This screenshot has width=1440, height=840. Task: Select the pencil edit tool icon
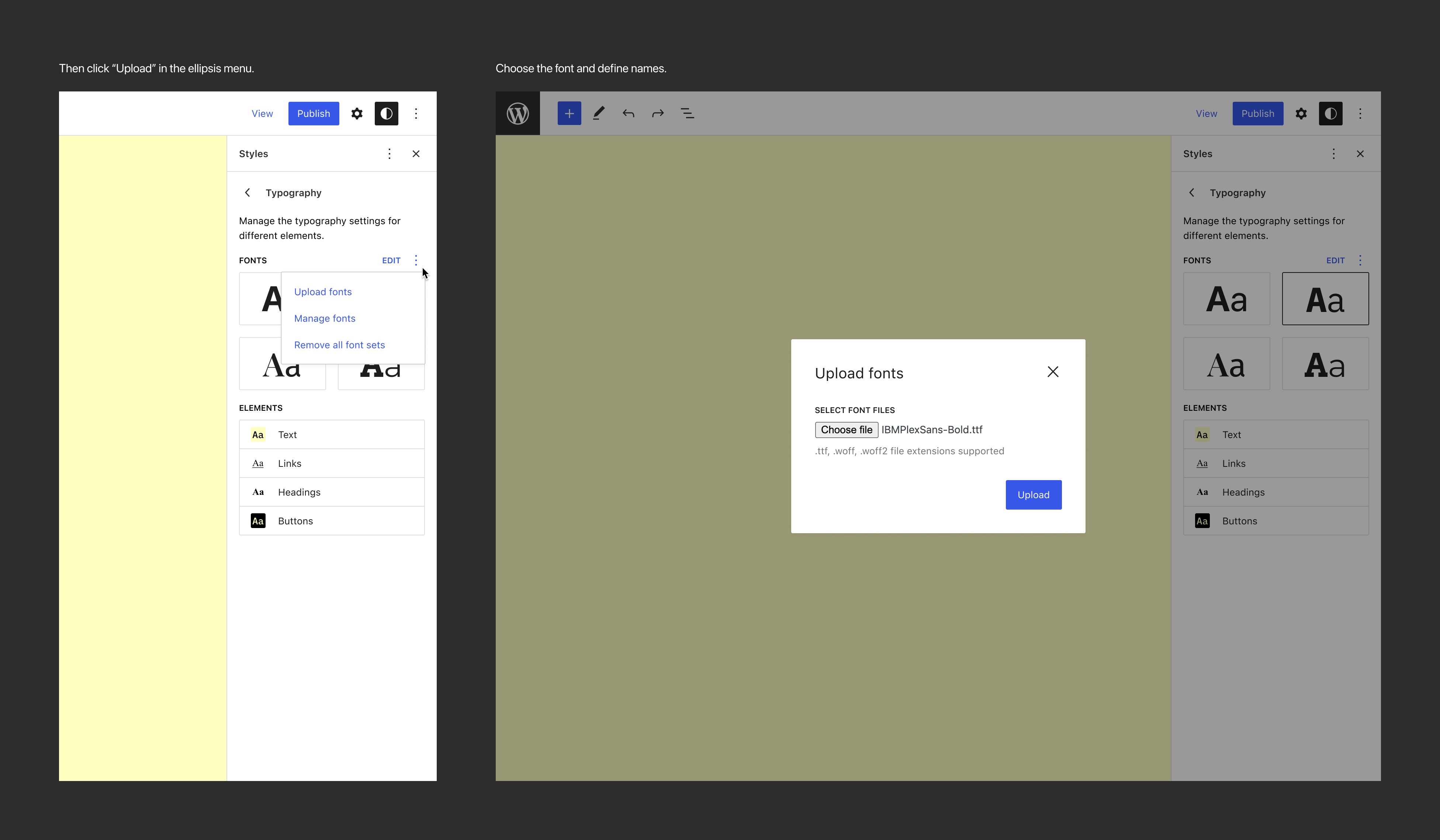click(x=598, y=113)
